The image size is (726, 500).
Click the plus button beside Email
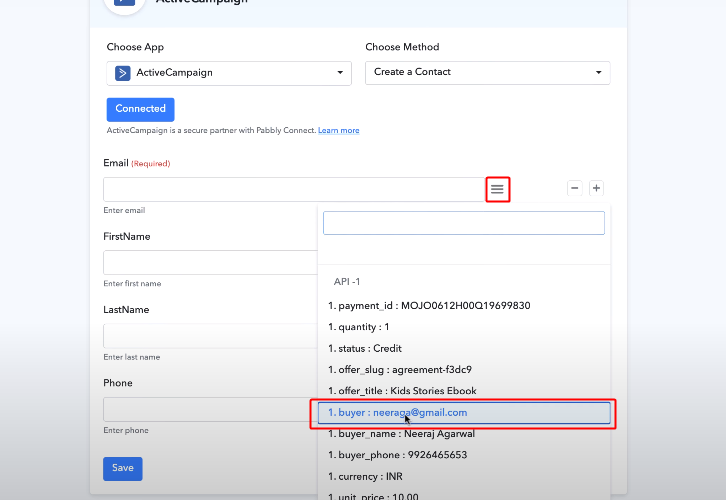[596, 188]
